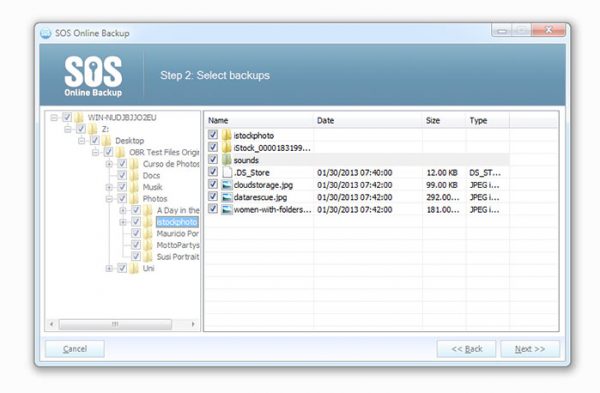Viewport: 600px width, 393px height.
Task: Click the SOS Online Backup logo
Action: tap(93, 77)
